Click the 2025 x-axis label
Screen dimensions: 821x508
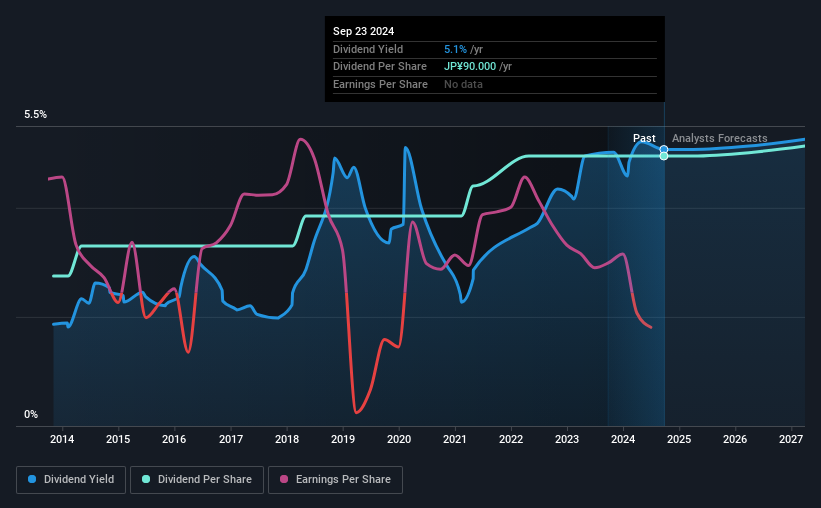(x=679, y=439)
